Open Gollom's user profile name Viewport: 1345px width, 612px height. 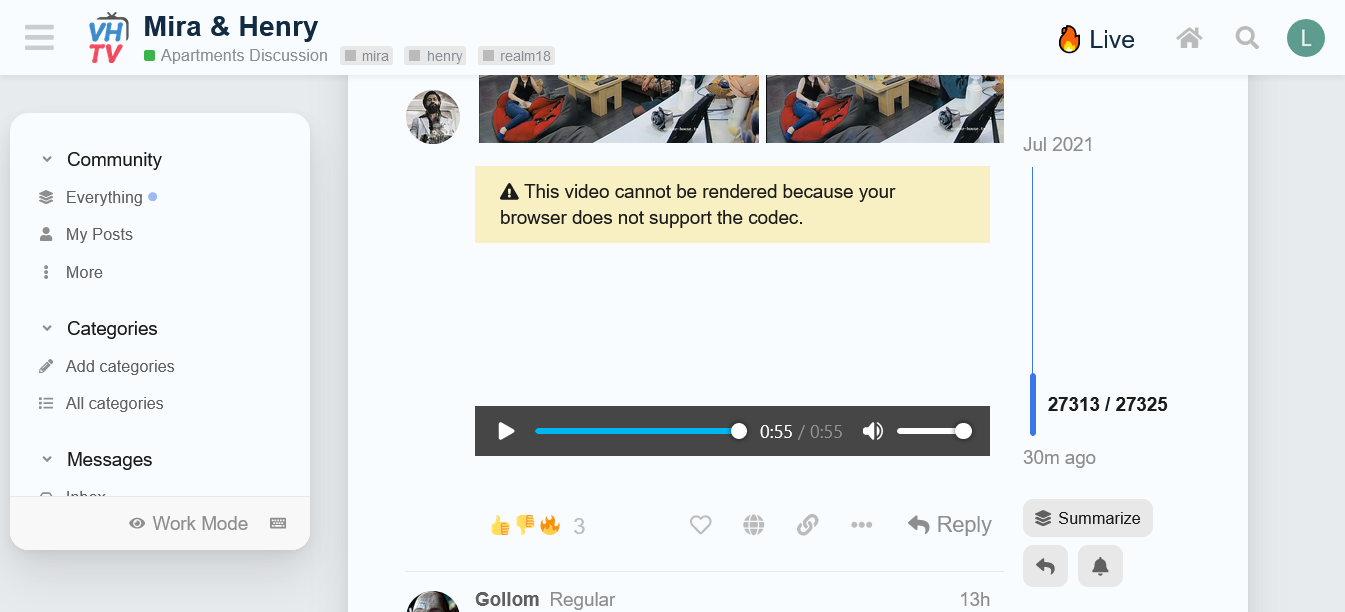[x=507, y=600]
